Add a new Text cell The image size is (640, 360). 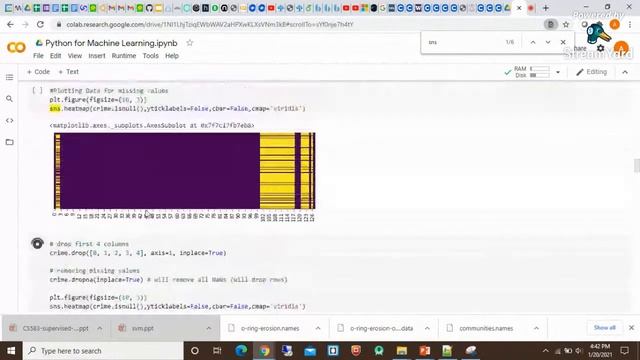[69, 72]
